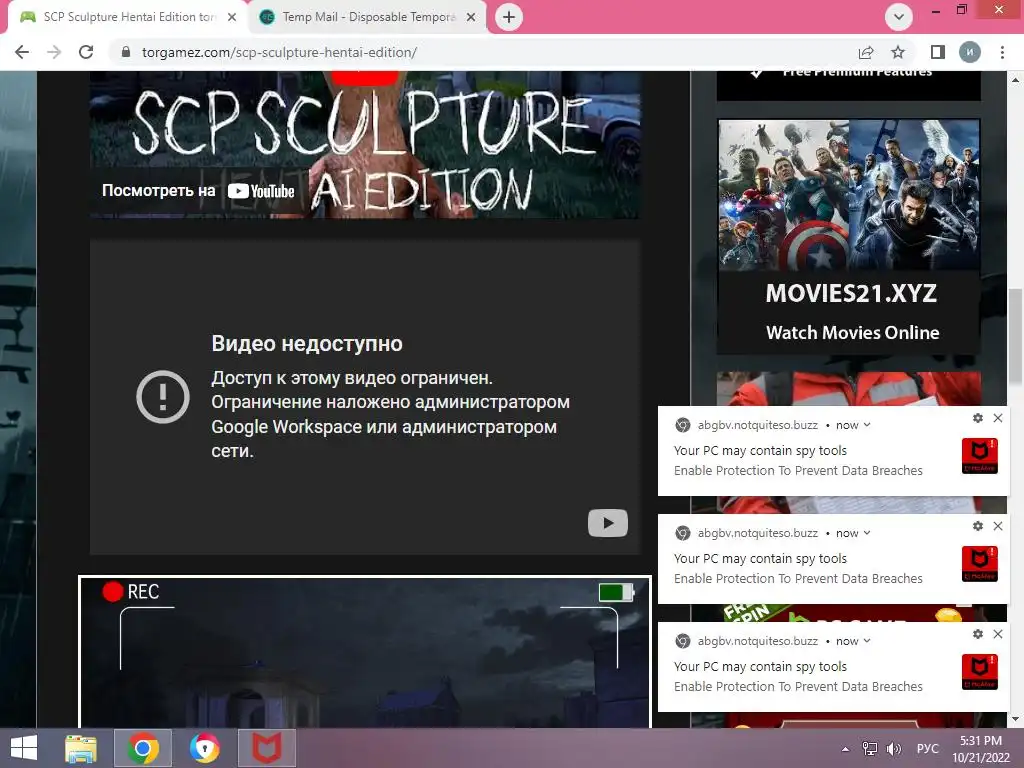Open second notification's settings gear
The height and width of the screenshot is (768, 1024).
tap(978, 526)
